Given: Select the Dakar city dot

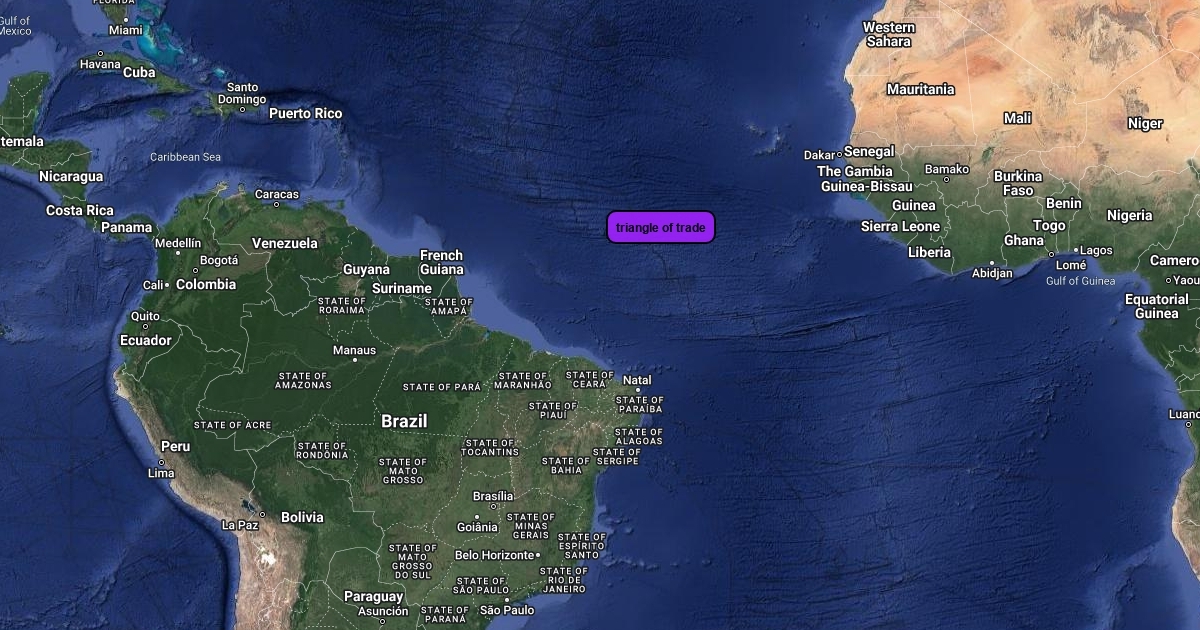Looking at the screenshot, I should pos(839,155).
